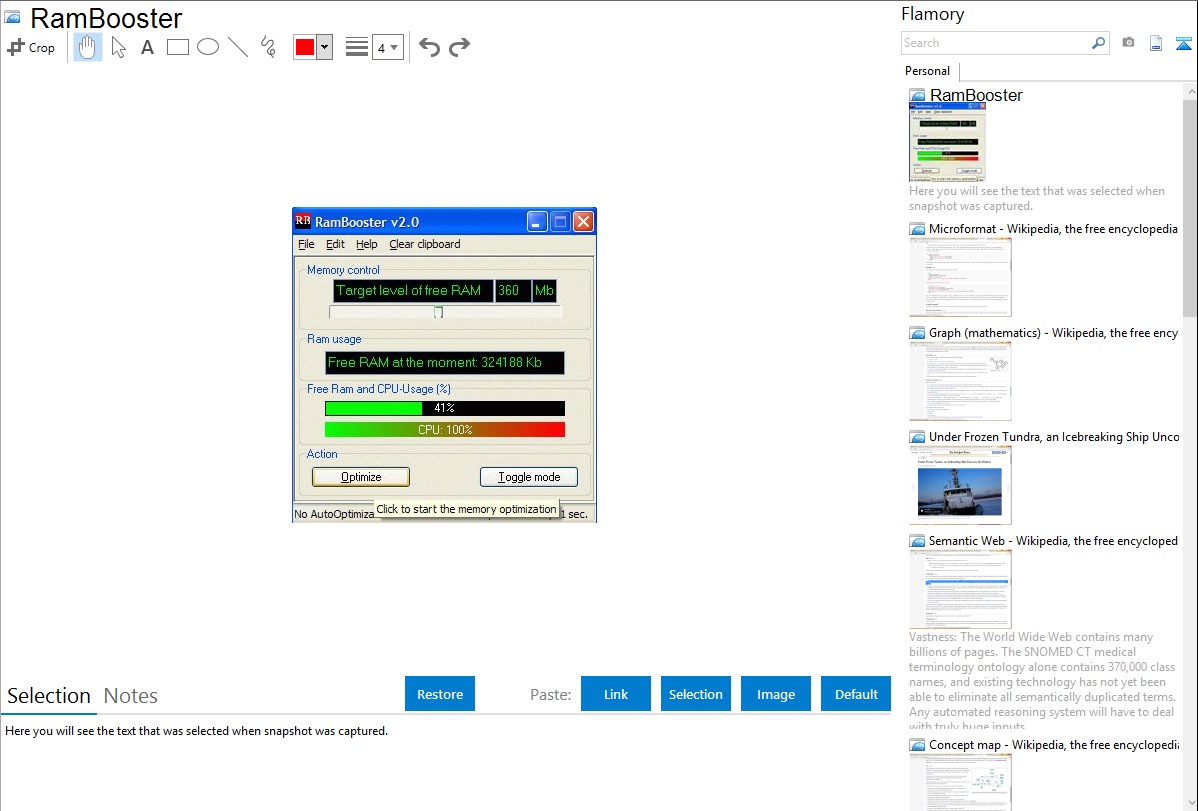Viewport: 1198px width, 811px height.
Task: Click the red annotation color swatch
Action: pos(305,47)
